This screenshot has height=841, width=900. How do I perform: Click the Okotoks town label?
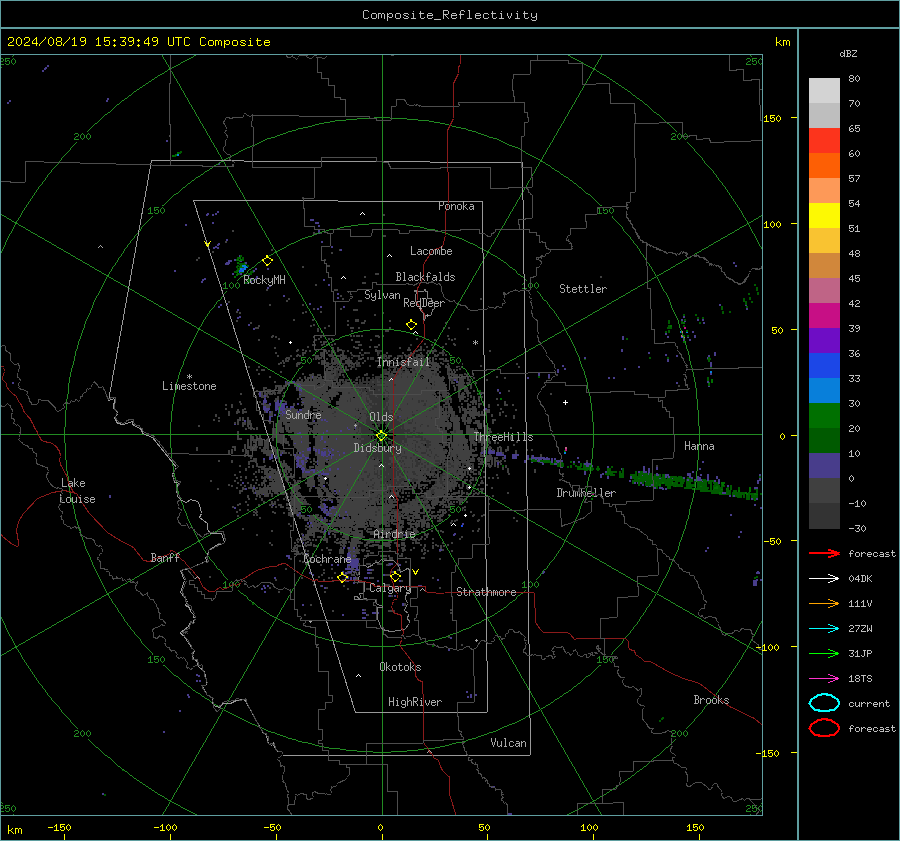pyautogui.click(x=400, y=667)
